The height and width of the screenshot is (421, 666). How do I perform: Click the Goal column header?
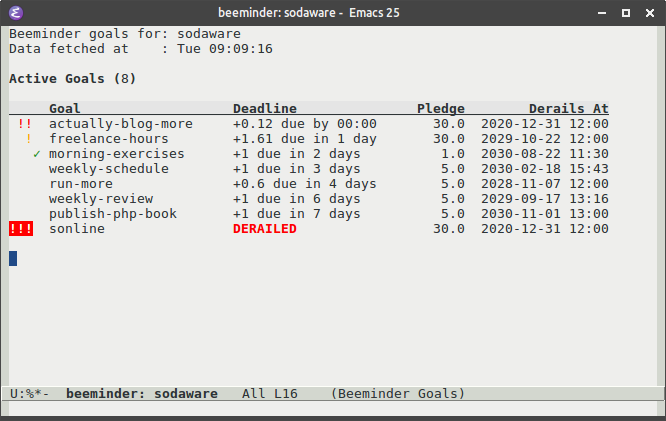pyautogui.click(x=65, y=108)
